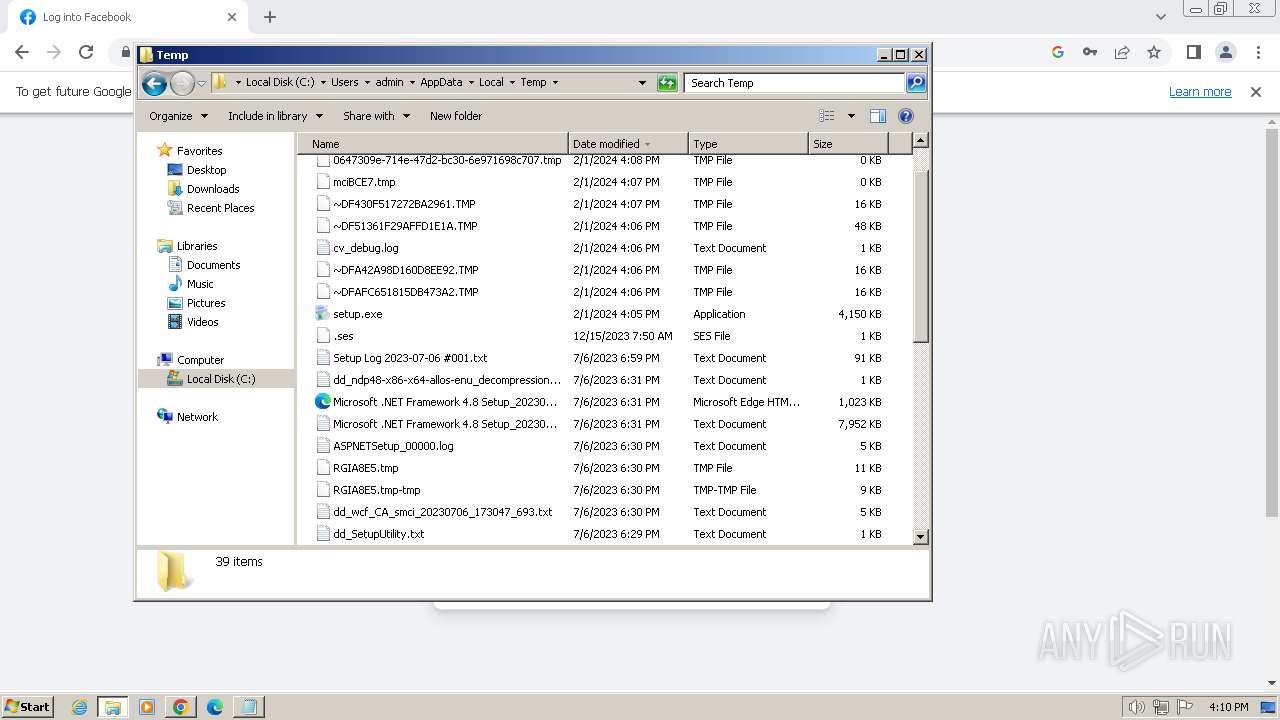Open Downloads in Favorites
The width and height of the screenshot is (1280, 720).
(x=213, y=189)
